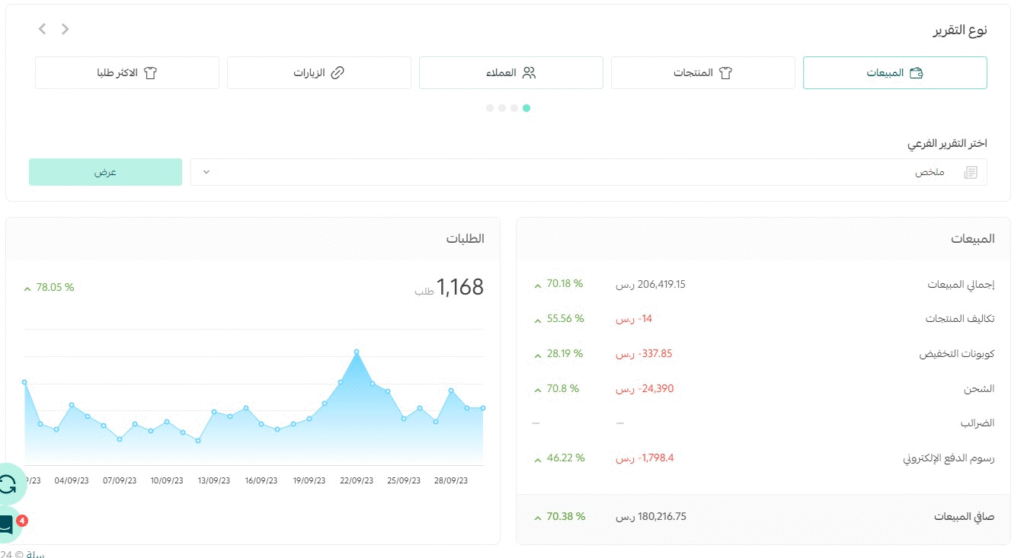This screenshot has width=1024, height=558.
Task: Select the middle gray carousel dot
Action: 502,107
